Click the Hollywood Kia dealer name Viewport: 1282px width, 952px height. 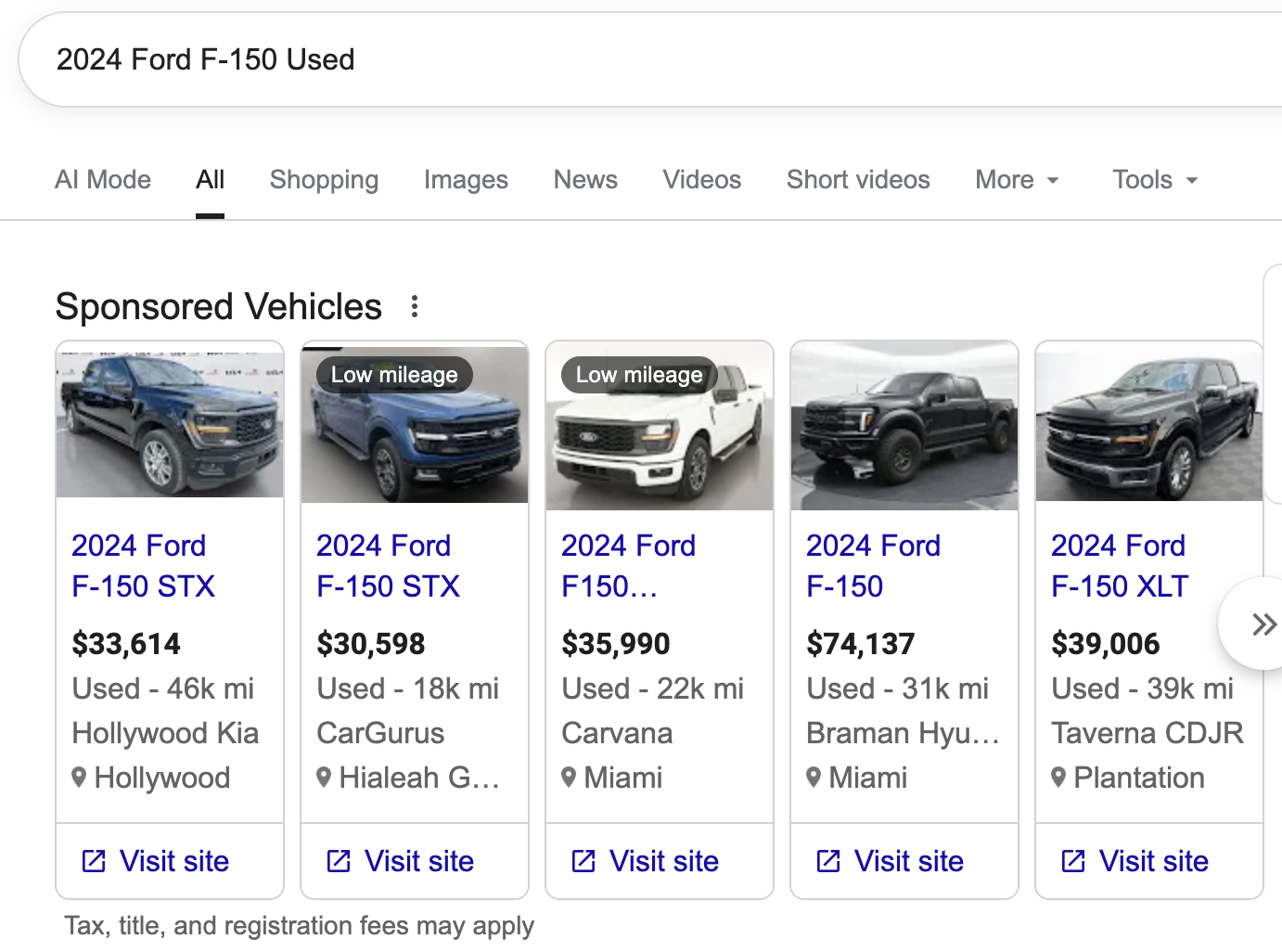(165, 733)
